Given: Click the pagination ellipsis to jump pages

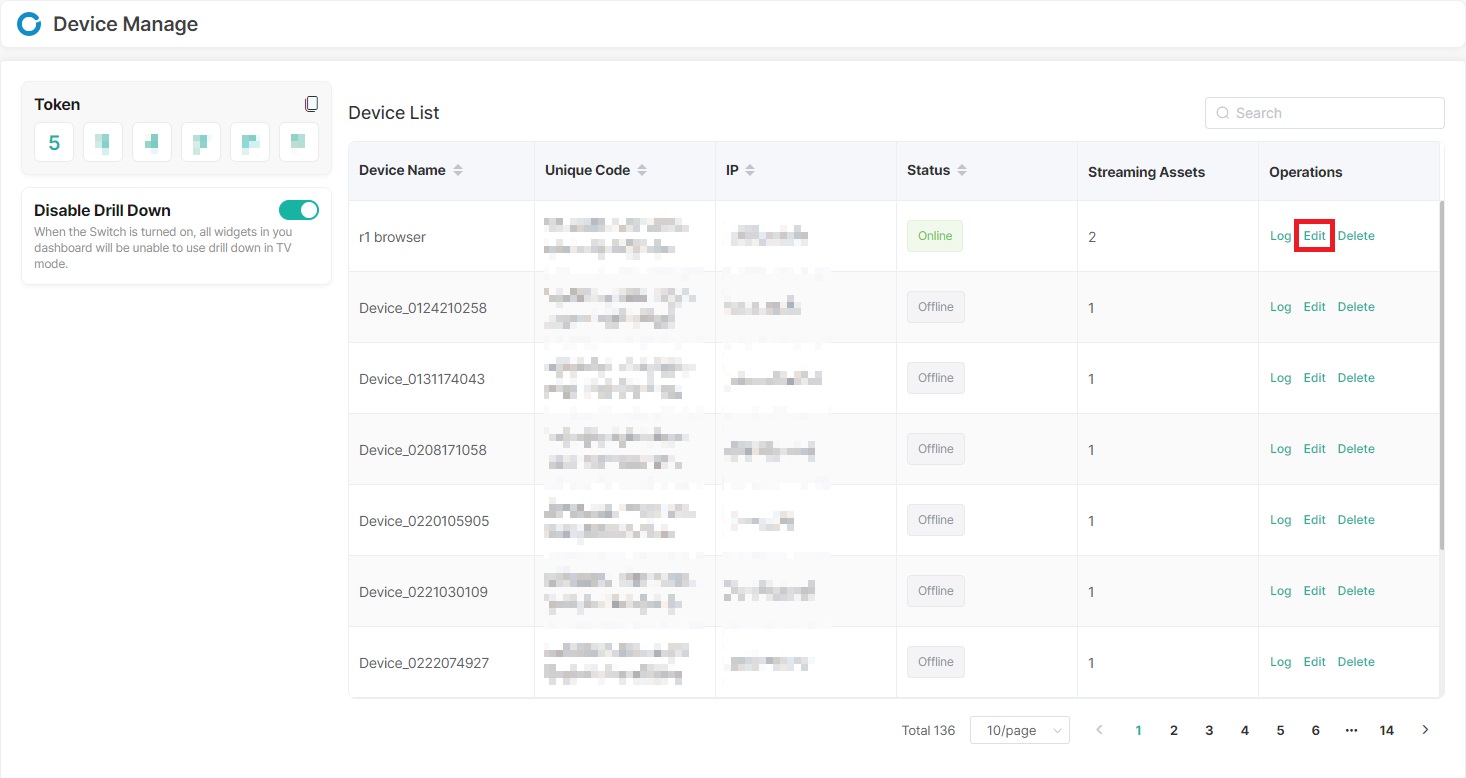Looking at the screenshot, I should click(1351, 730).
